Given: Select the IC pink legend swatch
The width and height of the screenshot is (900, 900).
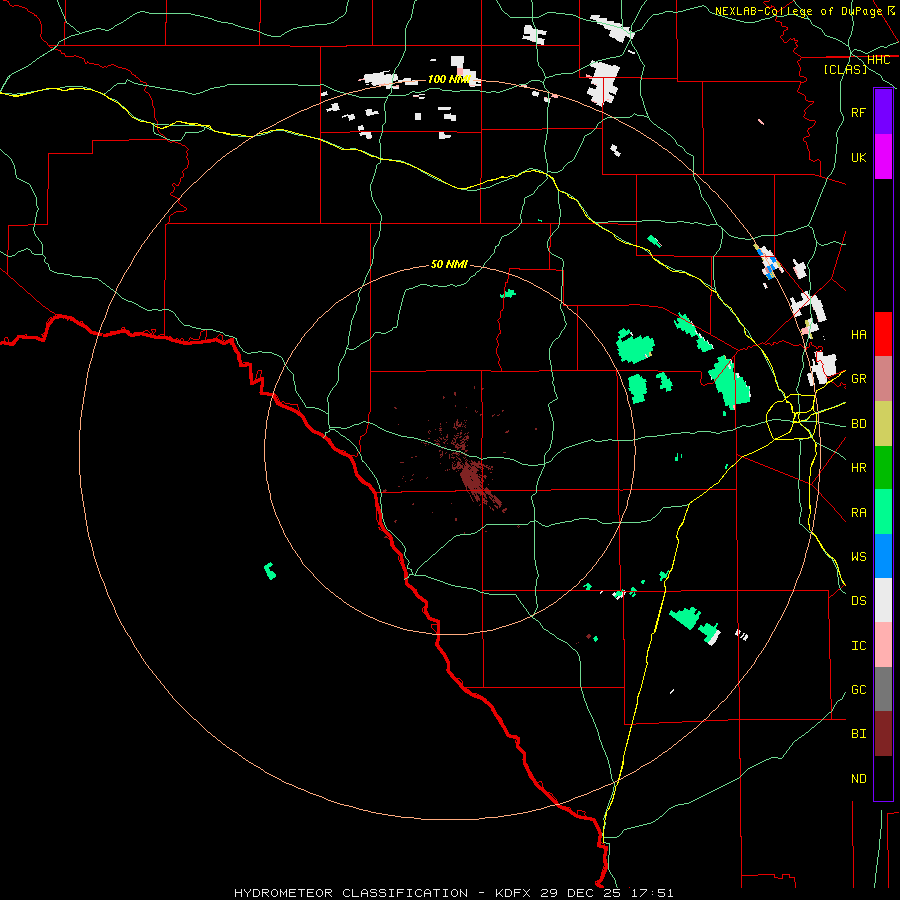Looking at the screenshot, I should coord(883,645).
